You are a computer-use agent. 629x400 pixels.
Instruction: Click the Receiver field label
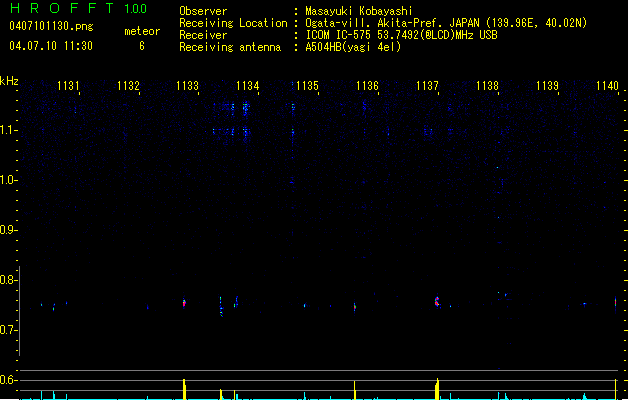pos(203,35)
